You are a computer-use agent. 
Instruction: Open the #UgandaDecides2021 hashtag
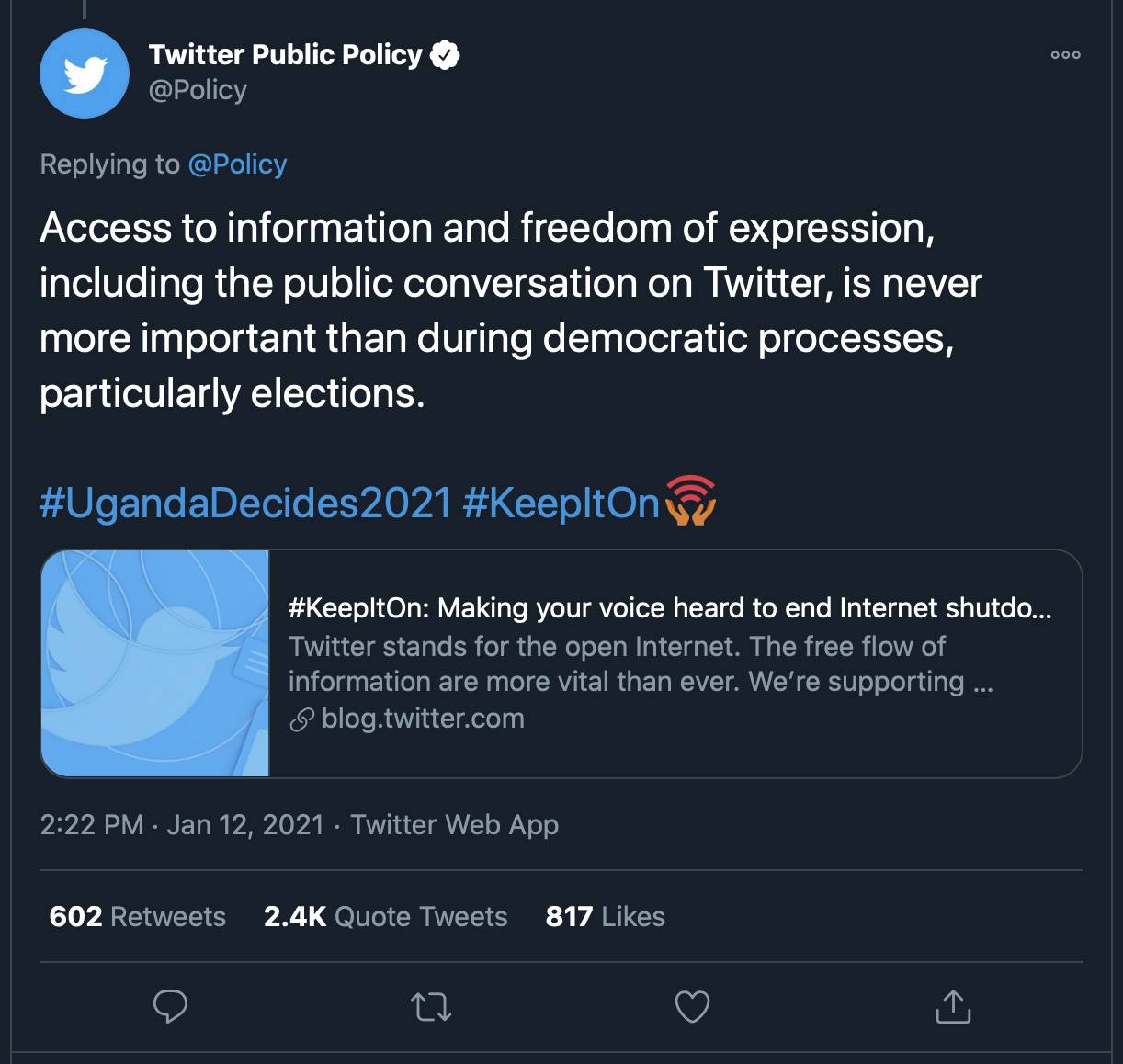(x=245, y=504)
